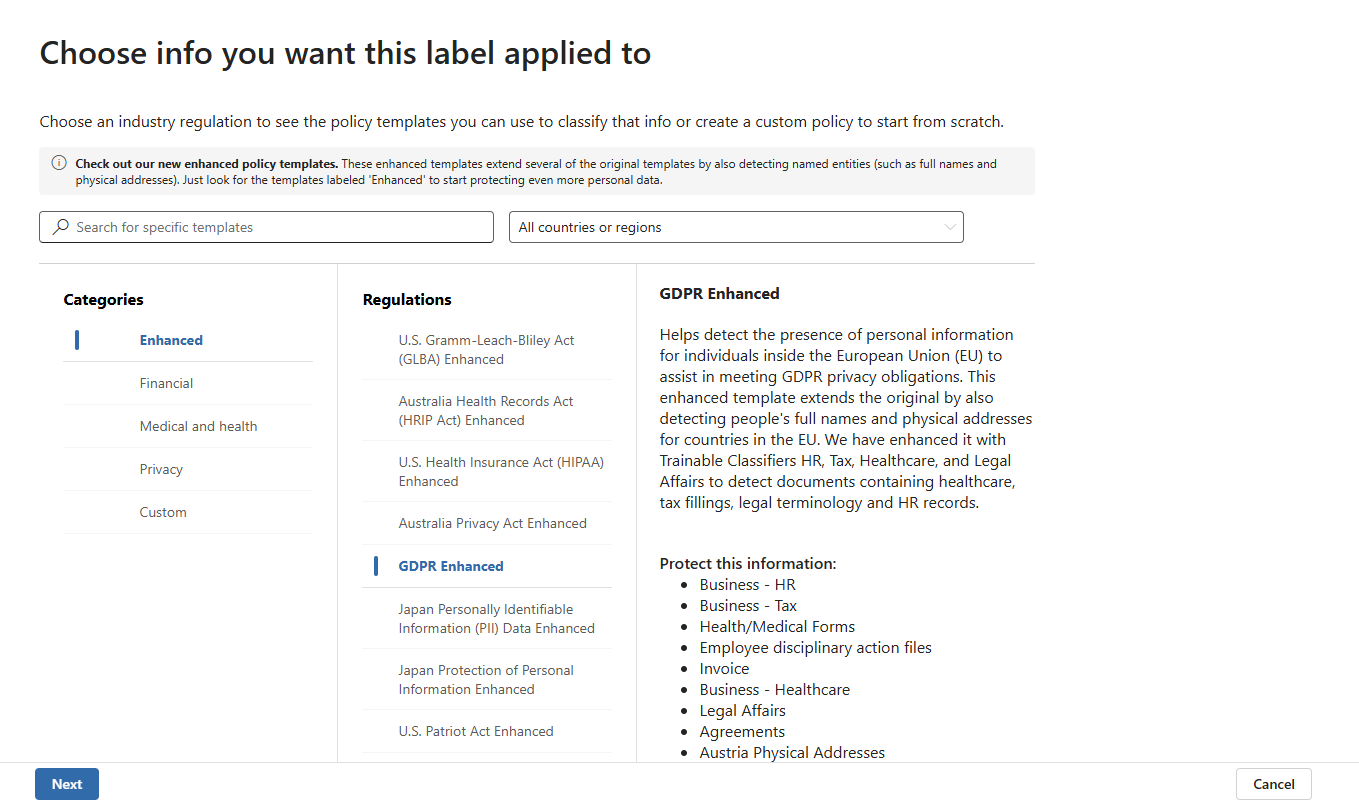Choose U.S. Health Insurance Act HIPAA Enhanced
Screen dimensions: 1359x804
coord(500,472)
